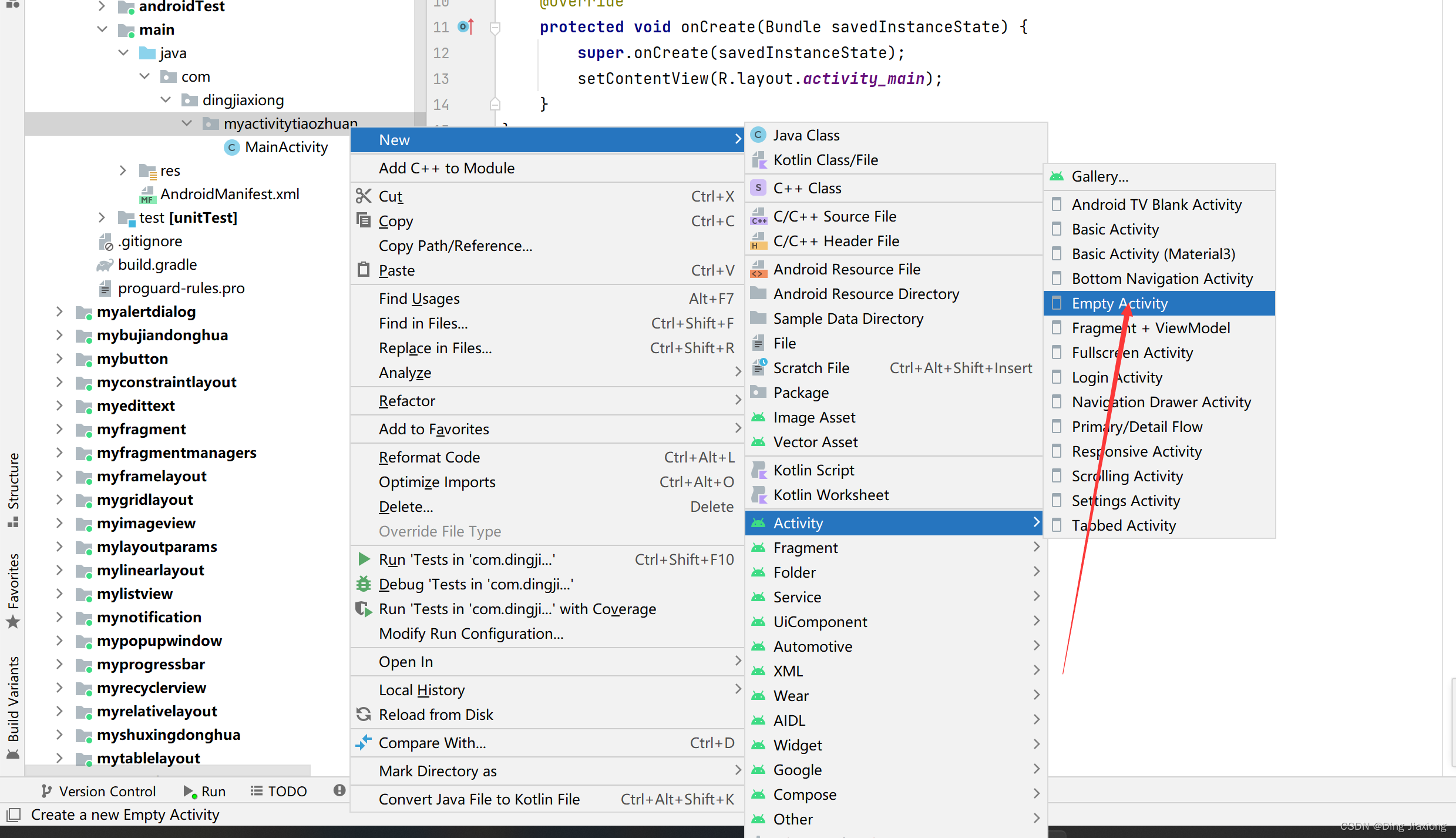Click Kotlin Class/File menu item
The width and height of the screenshot is (1456, 838).
826,159
